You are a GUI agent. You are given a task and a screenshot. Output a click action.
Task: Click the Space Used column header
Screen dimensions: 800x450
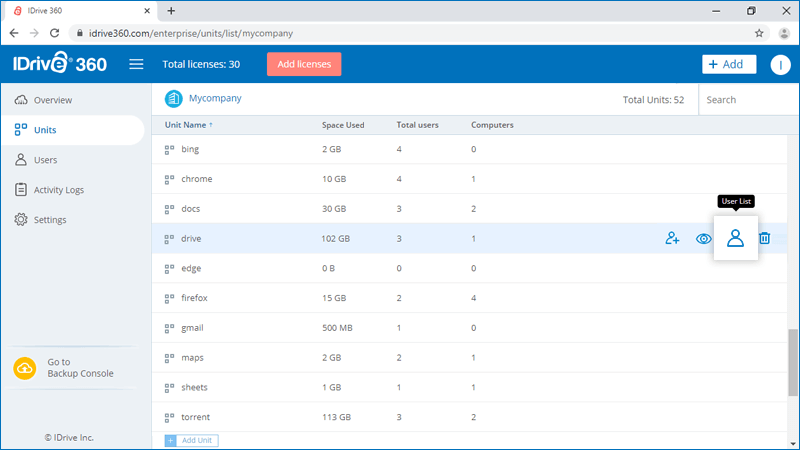pos(343,125)
